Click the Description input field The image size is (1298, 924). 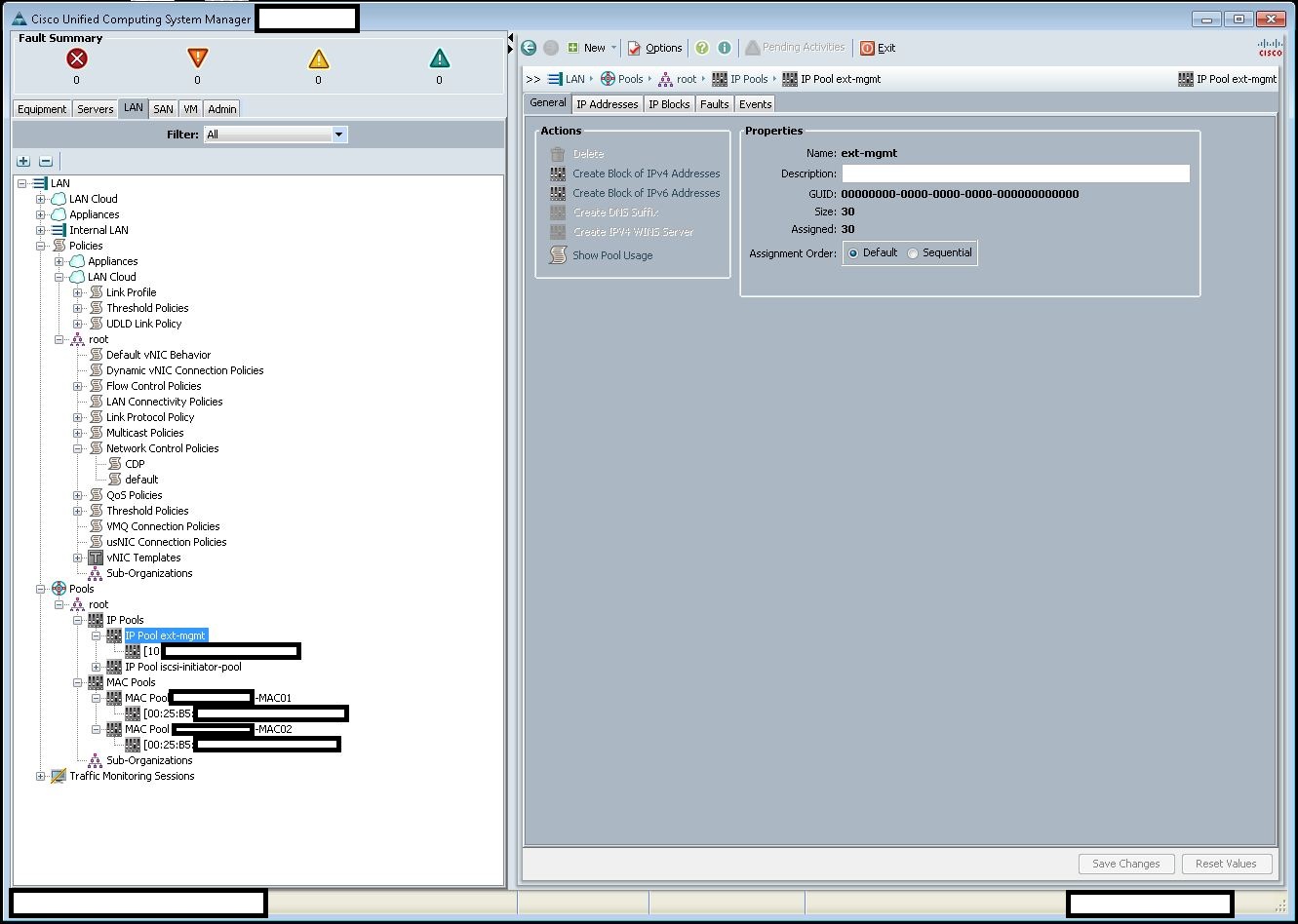point(1015,173)
